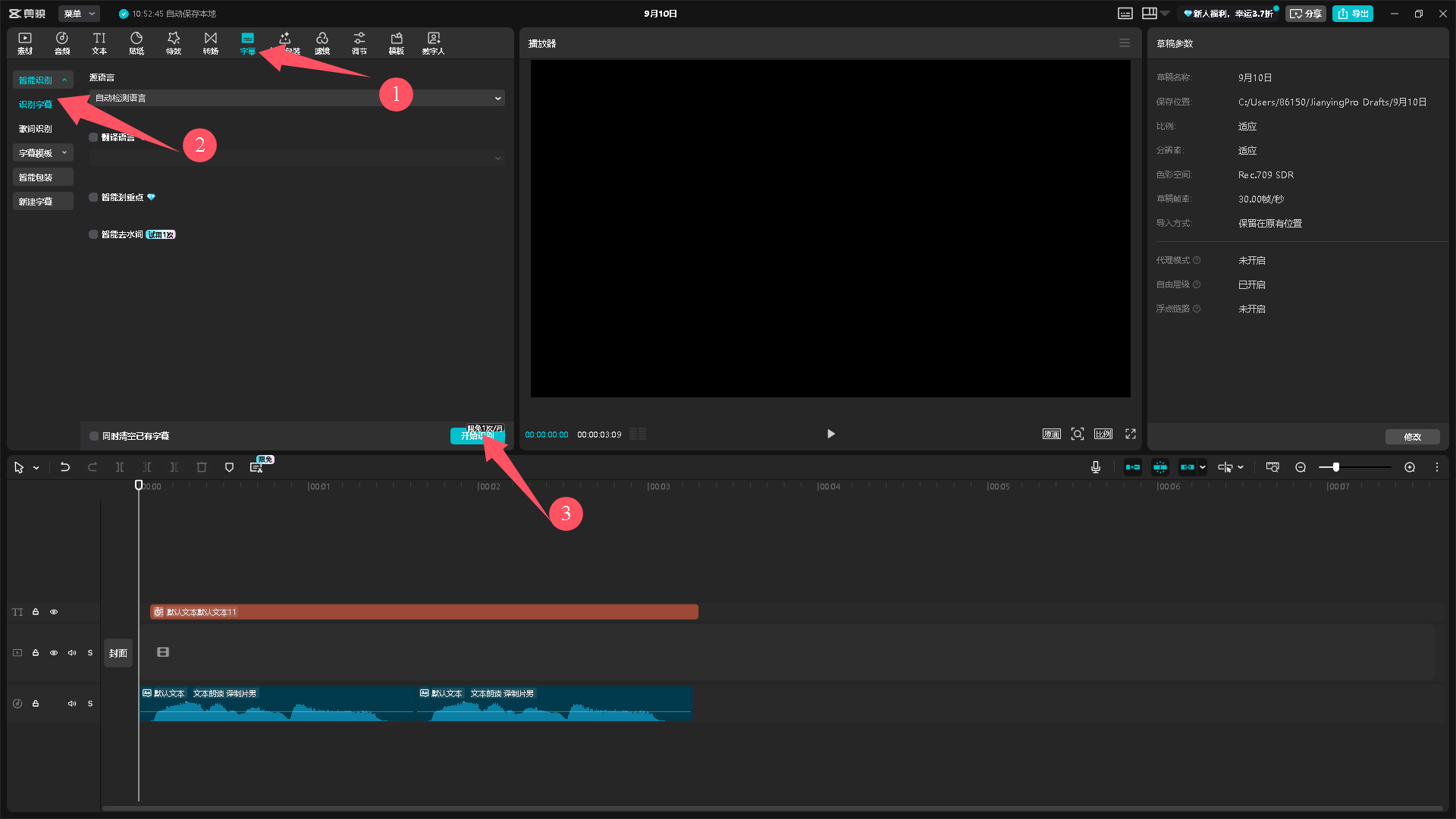Open the 菜单 dropdown in title bar

[x=79, y=14]
